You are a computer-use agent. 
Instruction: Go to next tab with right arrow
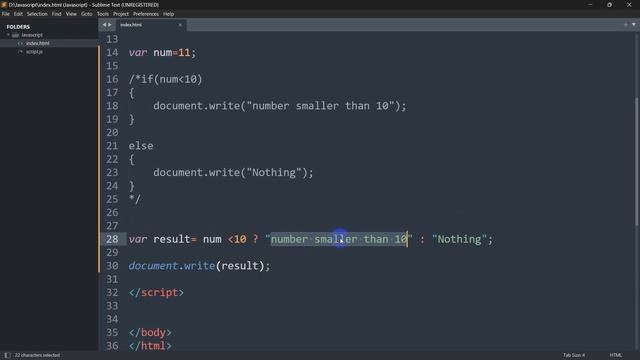(109, 25)
